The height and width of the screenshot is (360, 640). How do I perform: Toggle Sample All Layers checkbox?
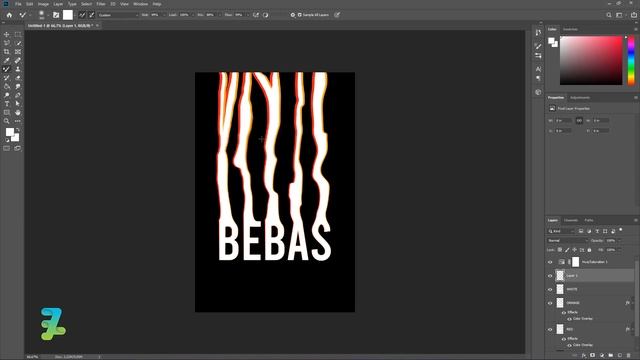click(x=300, y=15)
